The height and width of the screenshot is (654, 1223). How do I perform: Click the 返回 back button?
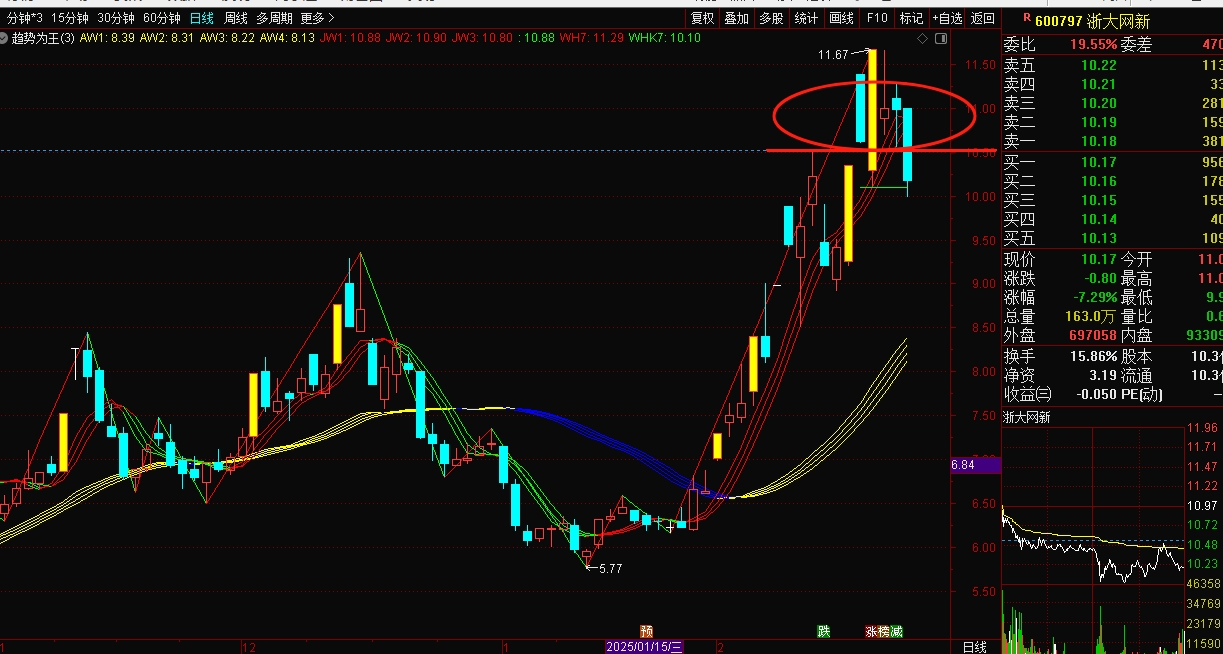click(983, 18)
